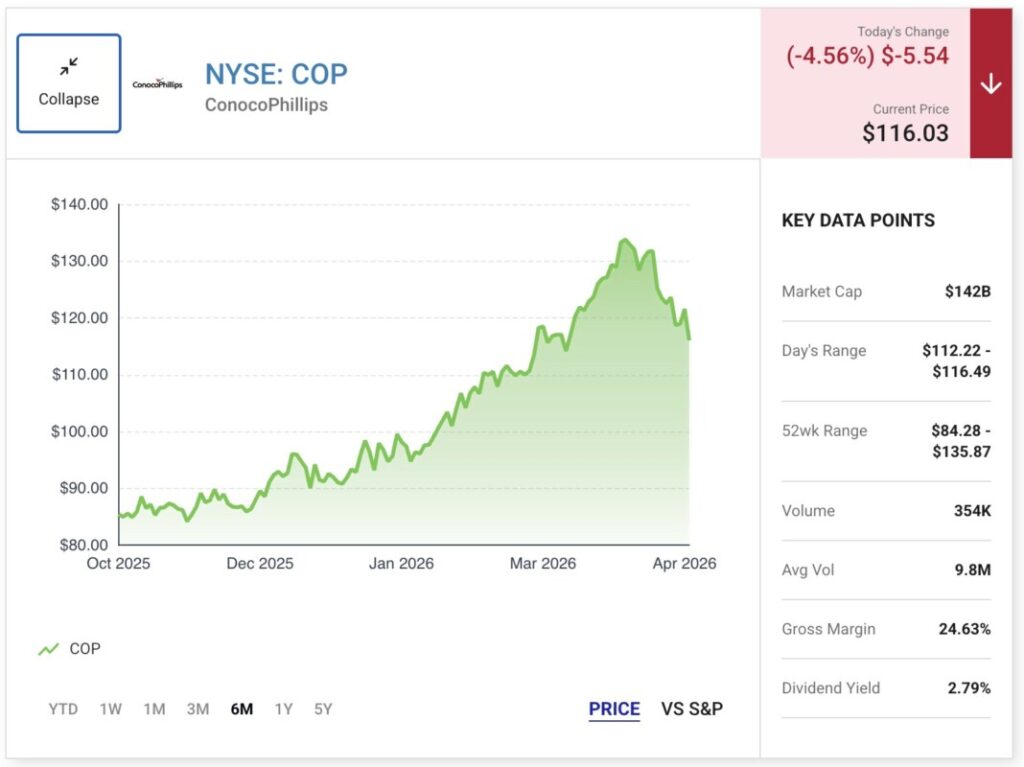Compare with VS S&P view
Image resolution: width=1024 pixels, height=767 pixels.
pos(692,709)
